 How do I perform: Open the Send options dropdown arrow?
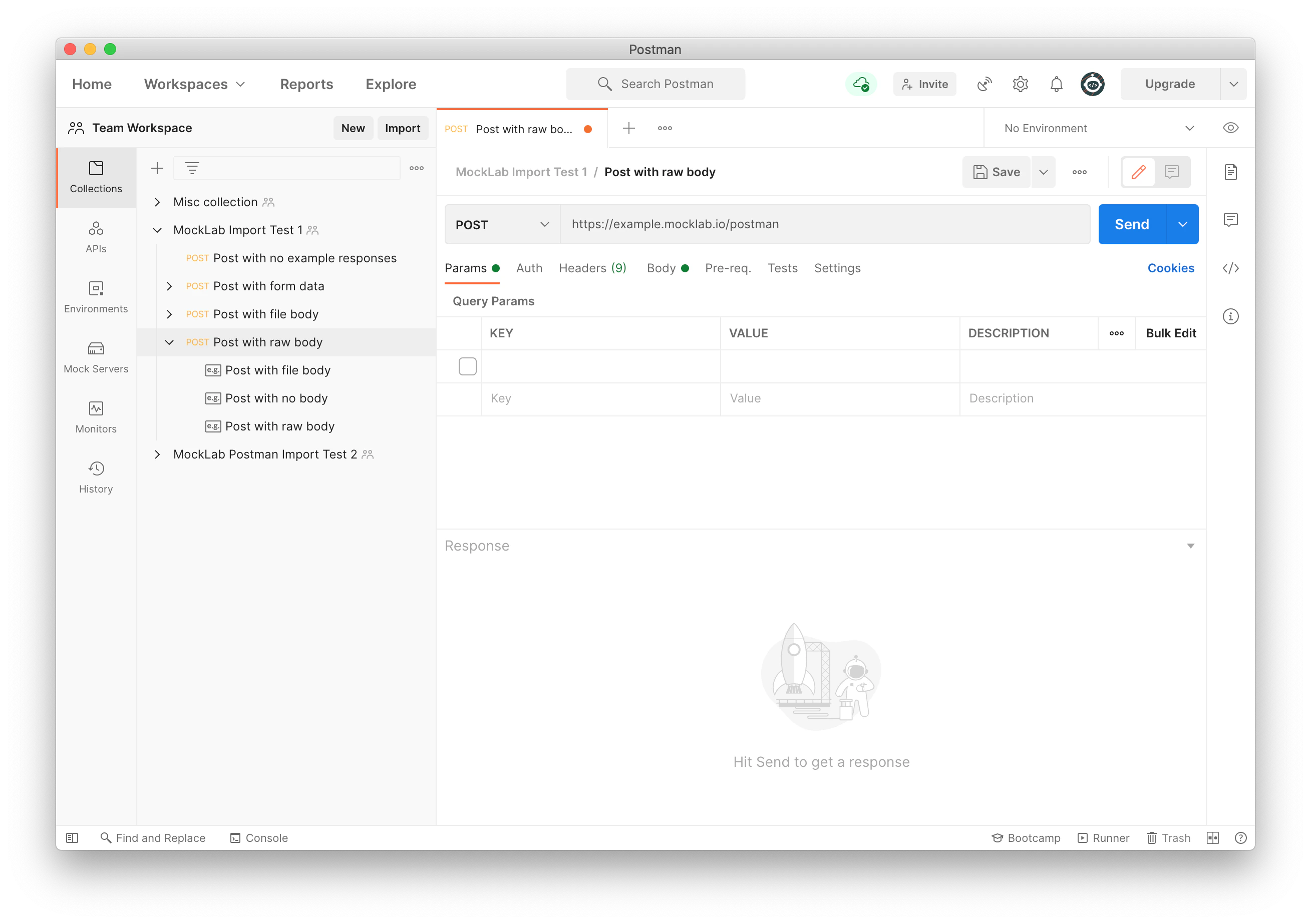coord(1182,224)
